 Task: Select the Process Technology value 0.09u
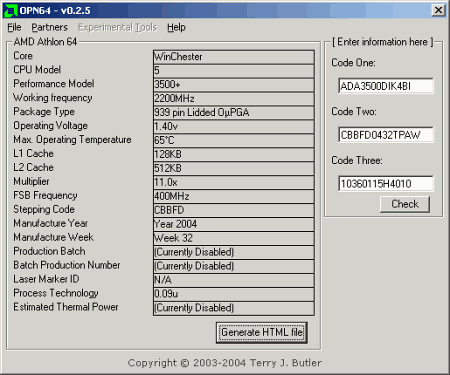[x=234, y=295]
